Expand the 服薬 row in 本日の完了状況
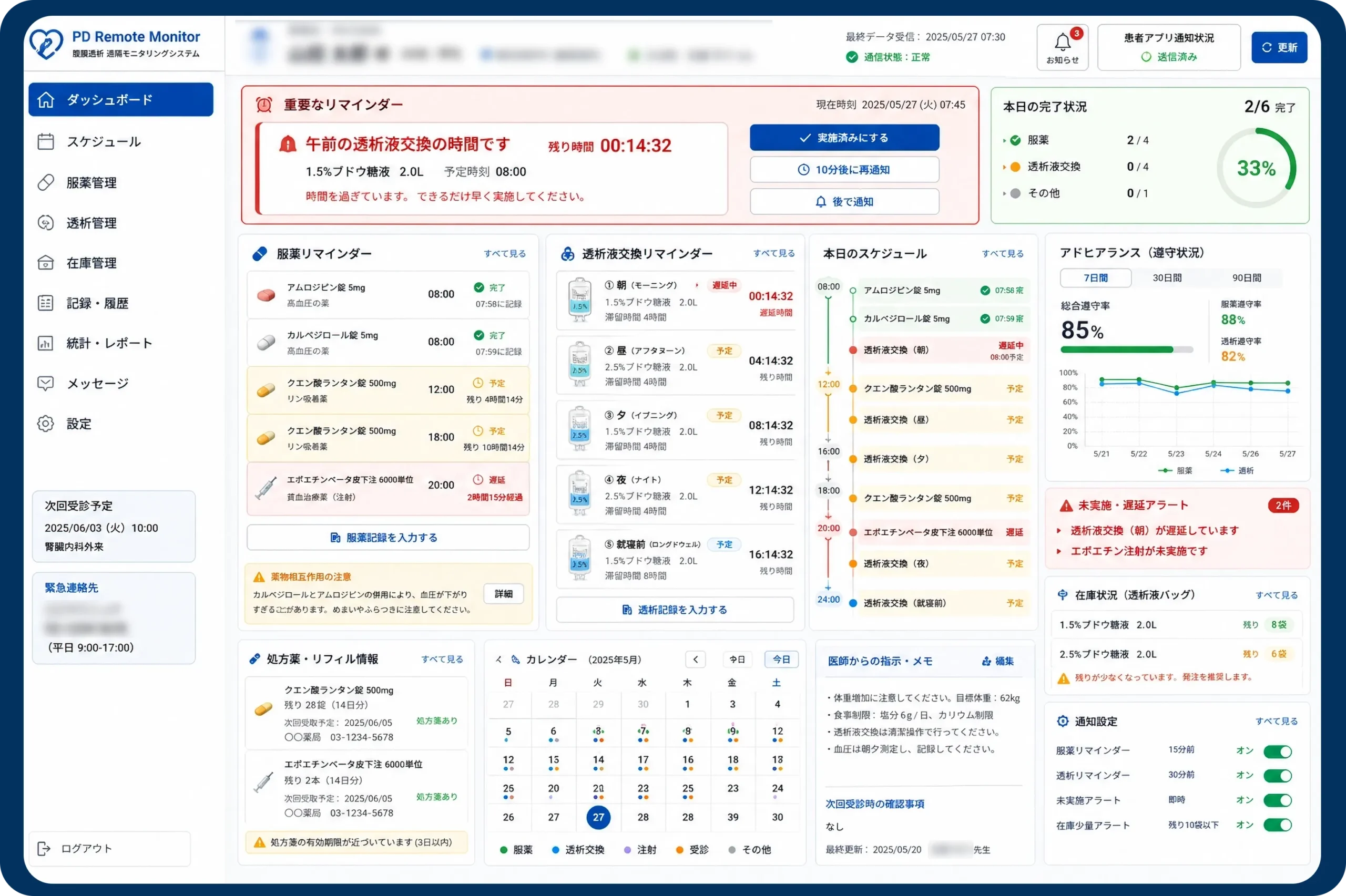This screenshot has height=896, width=1346. pos(1004,140)
